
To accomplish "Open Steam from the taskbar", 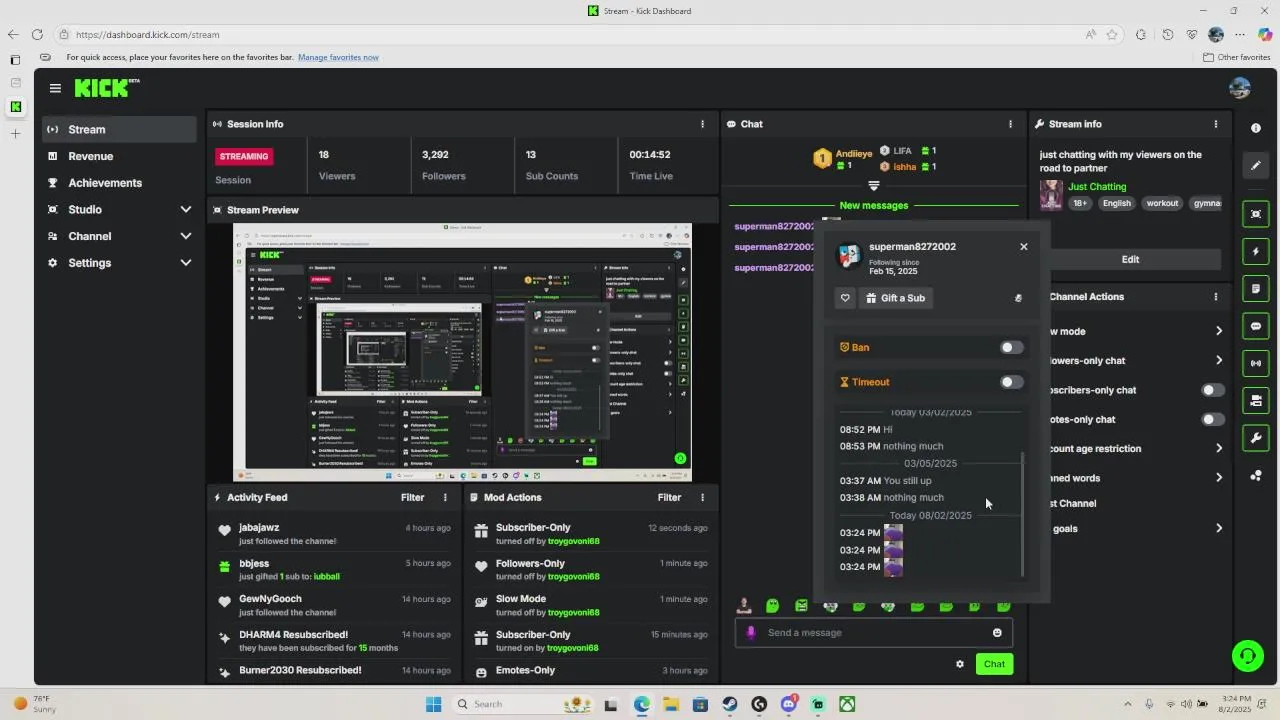I will [x=730, y=704].
